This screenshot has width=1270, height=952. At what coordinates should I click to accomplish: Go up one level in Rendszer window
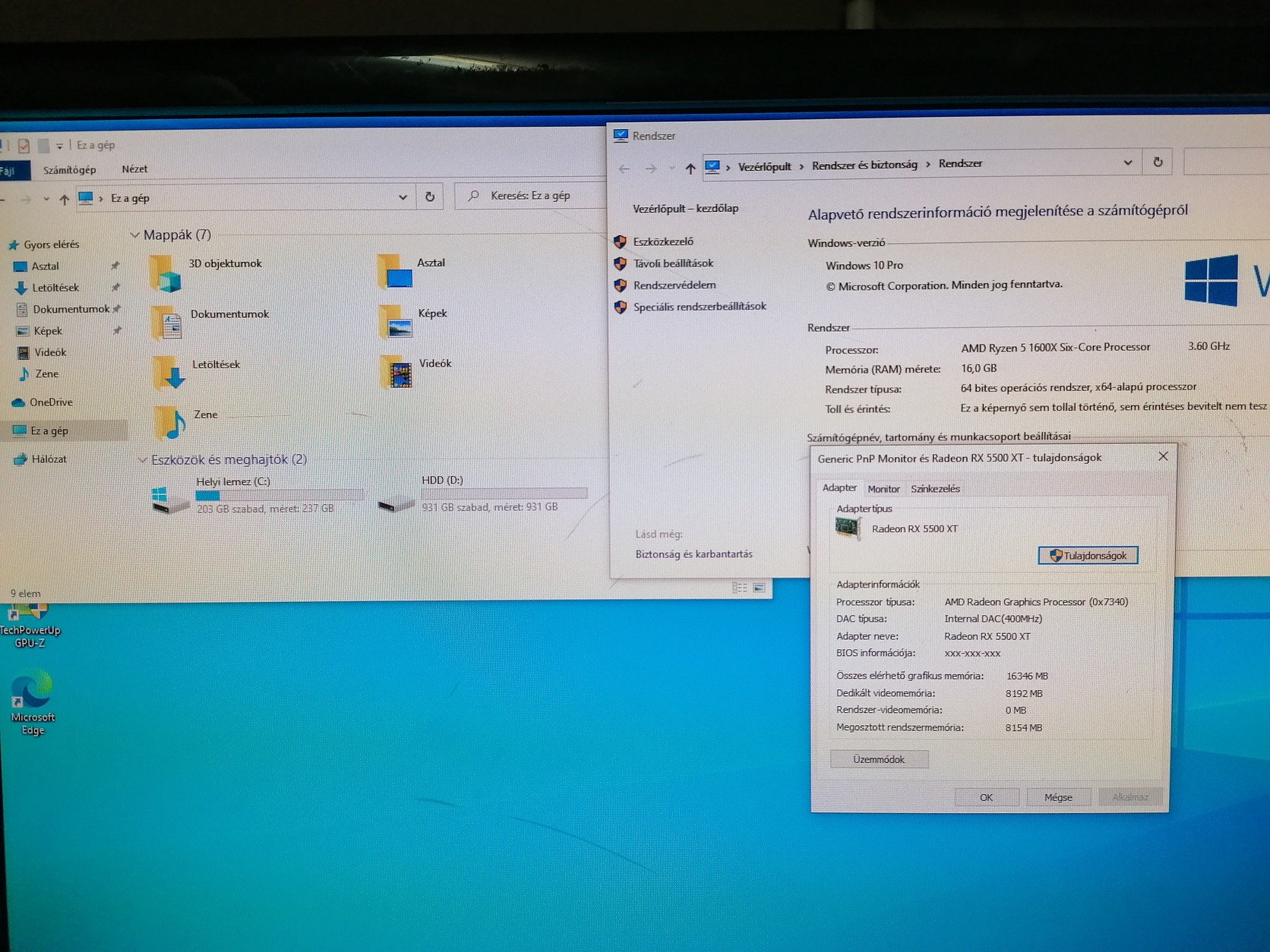(690, 169)
